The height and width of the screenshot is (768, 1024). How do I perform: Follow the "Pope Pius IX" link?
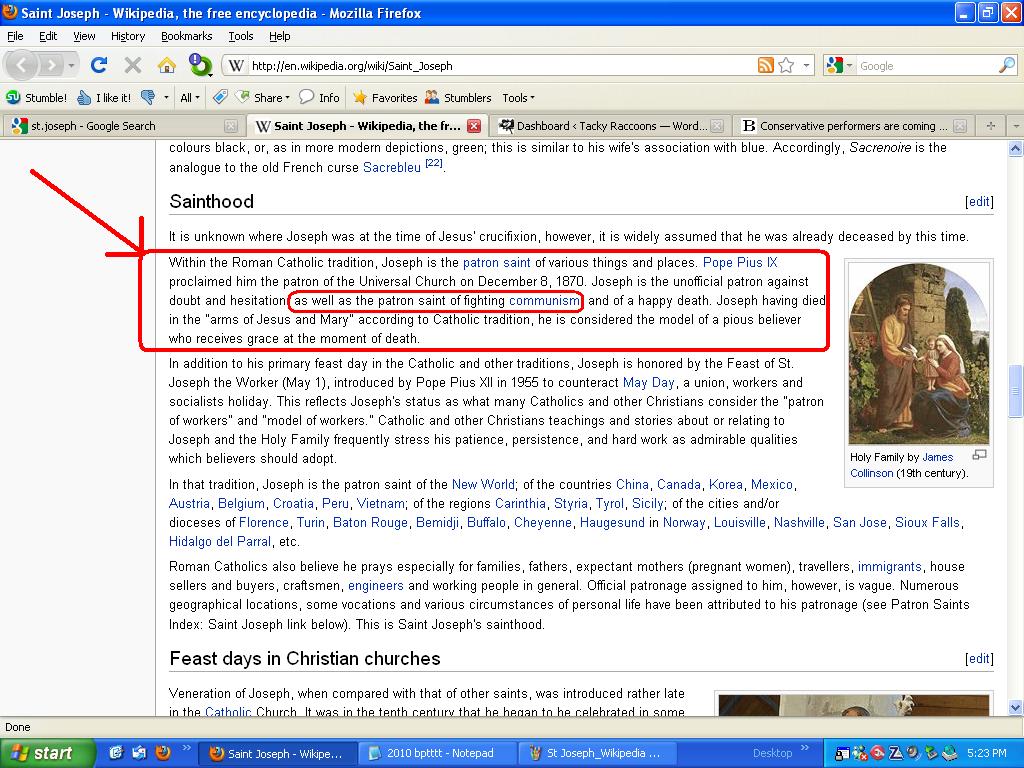click(740, 263)
